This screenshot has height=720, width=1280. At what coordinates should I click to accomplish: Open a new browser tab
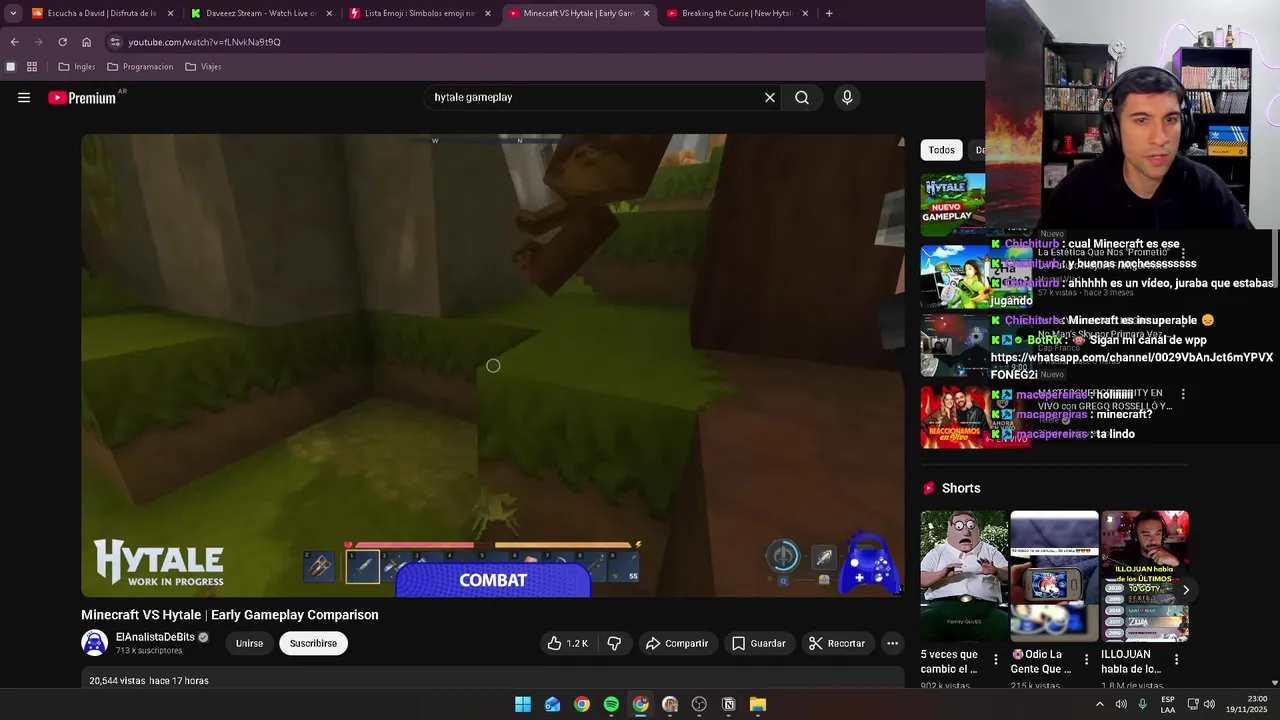[x=829, y=13]
